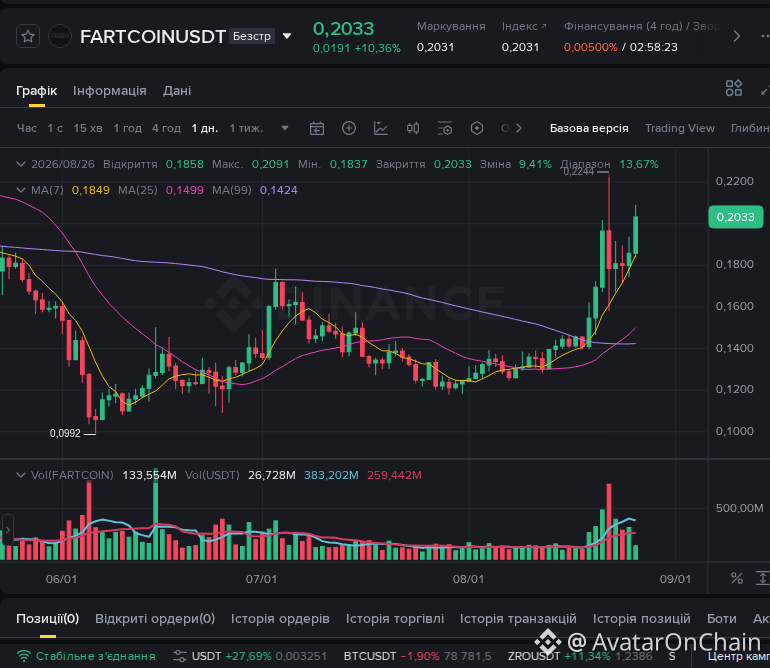Select the 15 хв interval
Viewport: 770px width, 668px height.
tap(88, 128)
